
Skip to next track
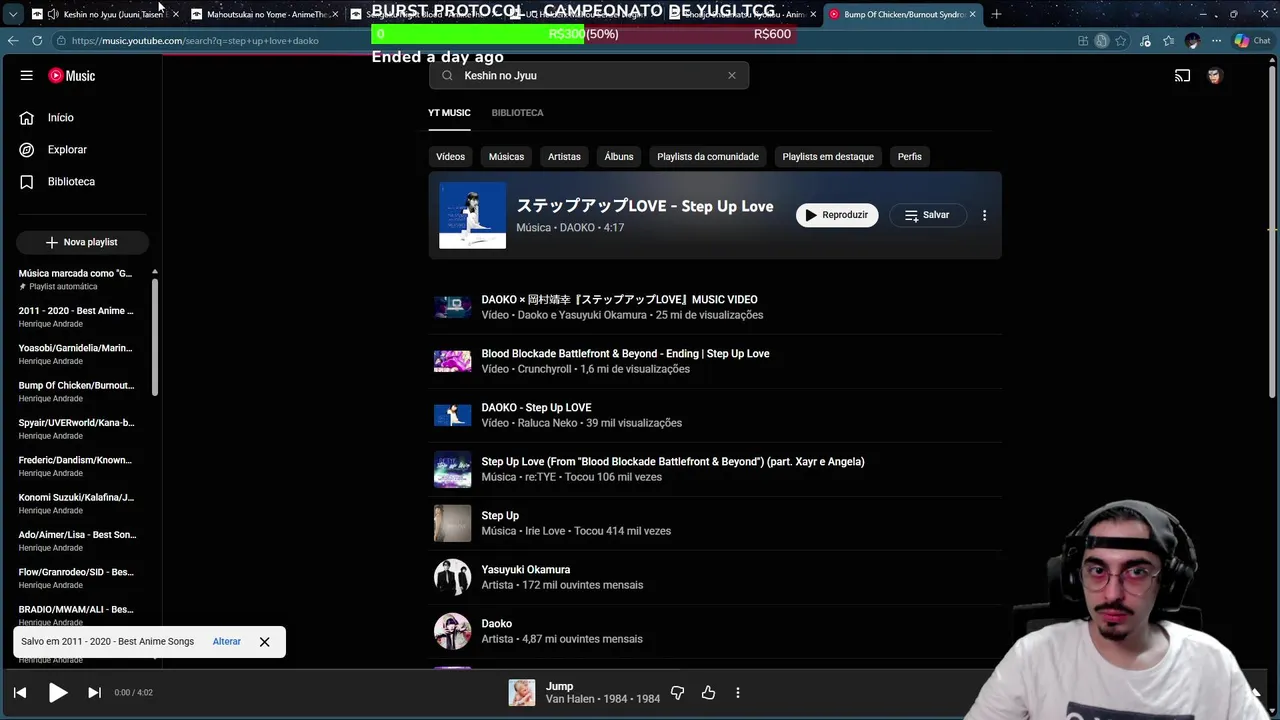[x=94, y=692]
